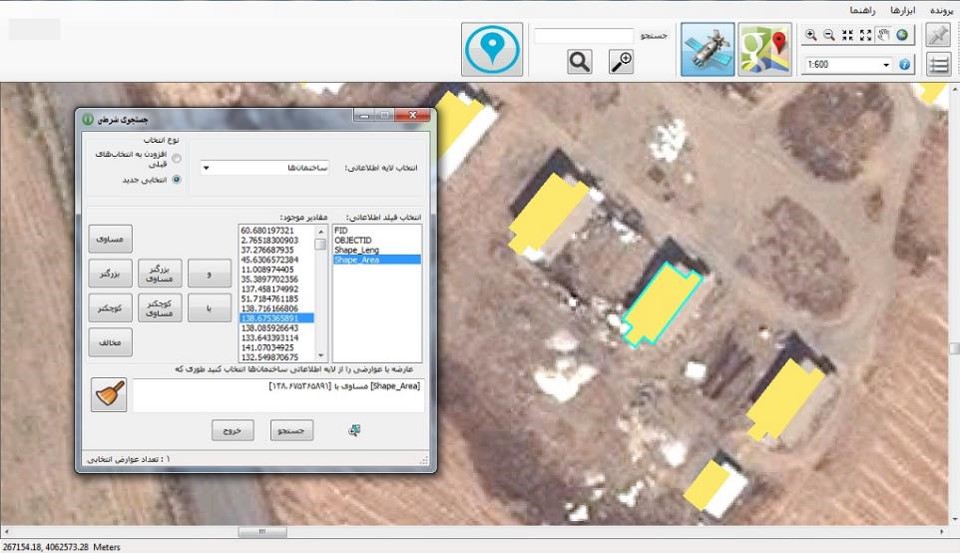960x553 pixels.
Task: Select value 45.6306572384
Action: tap(277, 260)
